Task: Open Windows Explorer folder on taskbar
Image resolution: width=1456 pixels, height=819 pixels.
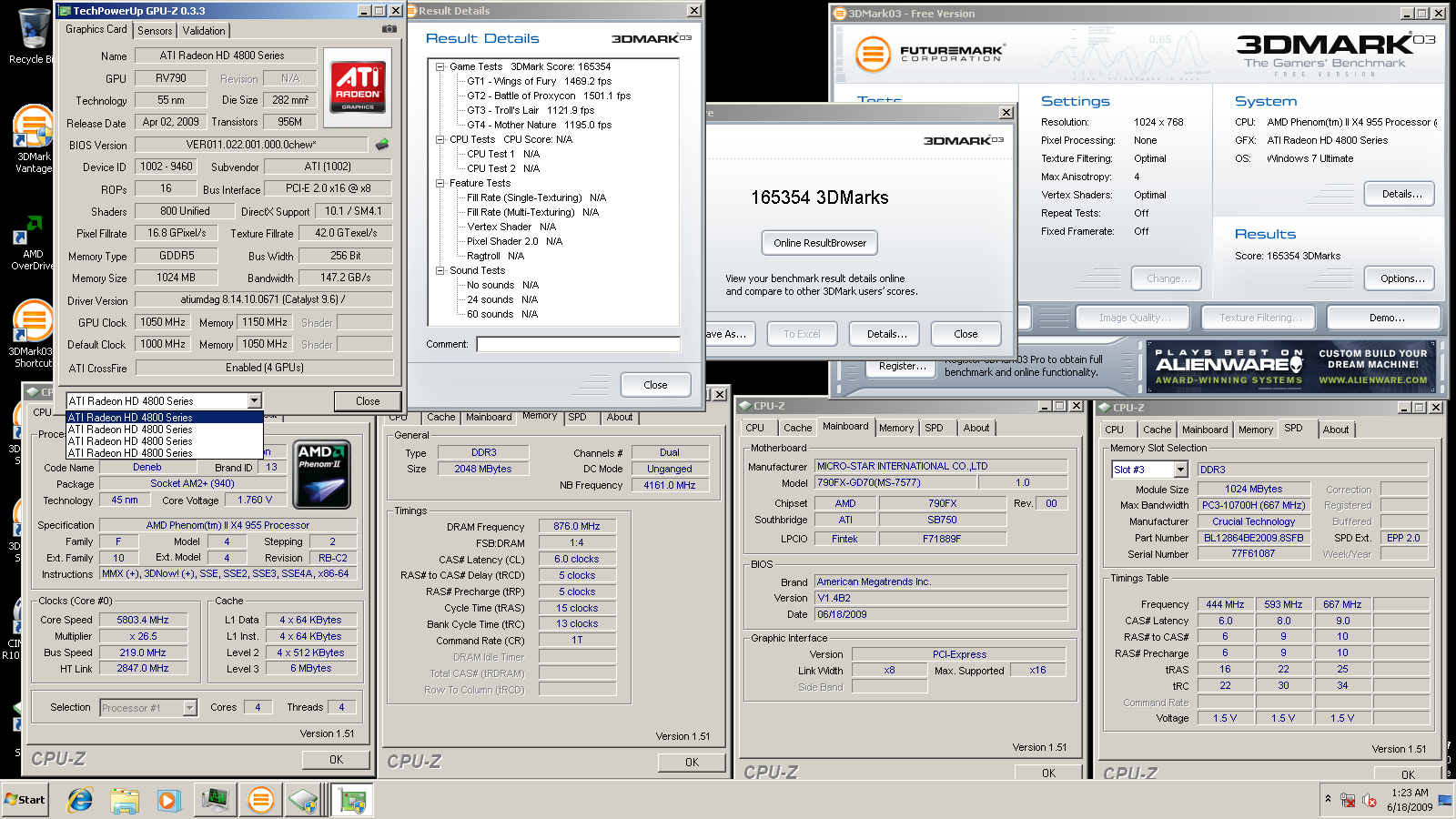Action: point(125,800)
